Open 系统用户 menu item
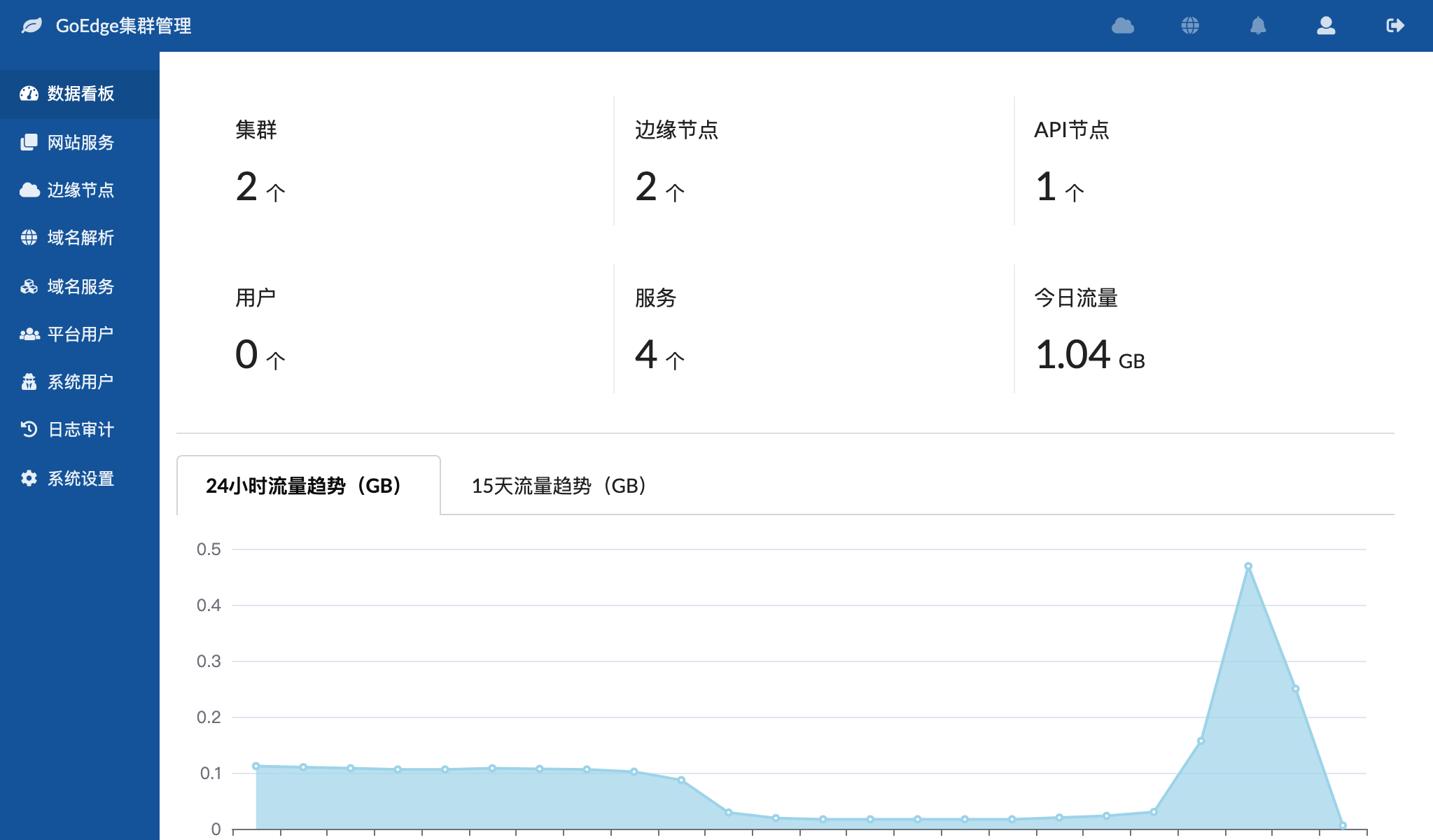Viewport: 1433px width, 840px height. (x=80, y=381)
